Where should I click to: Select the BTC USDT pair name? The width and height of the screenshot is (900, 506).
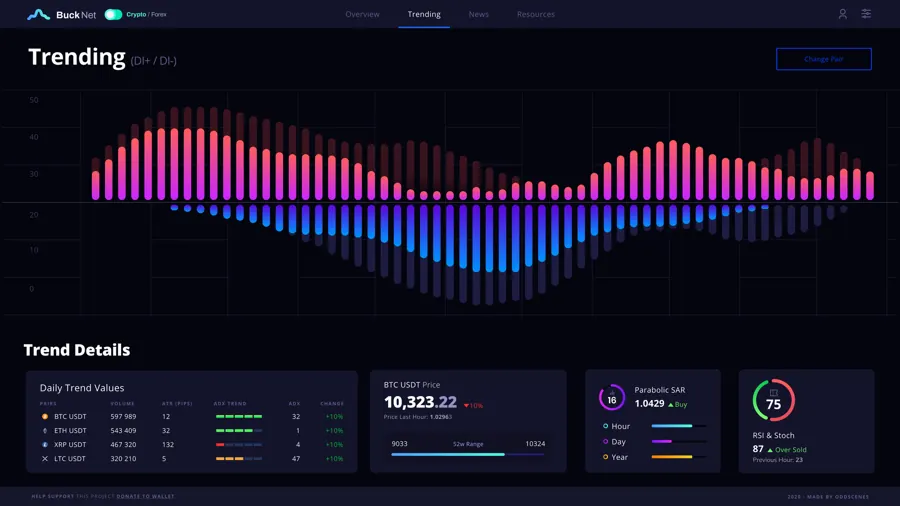[70, 417]
